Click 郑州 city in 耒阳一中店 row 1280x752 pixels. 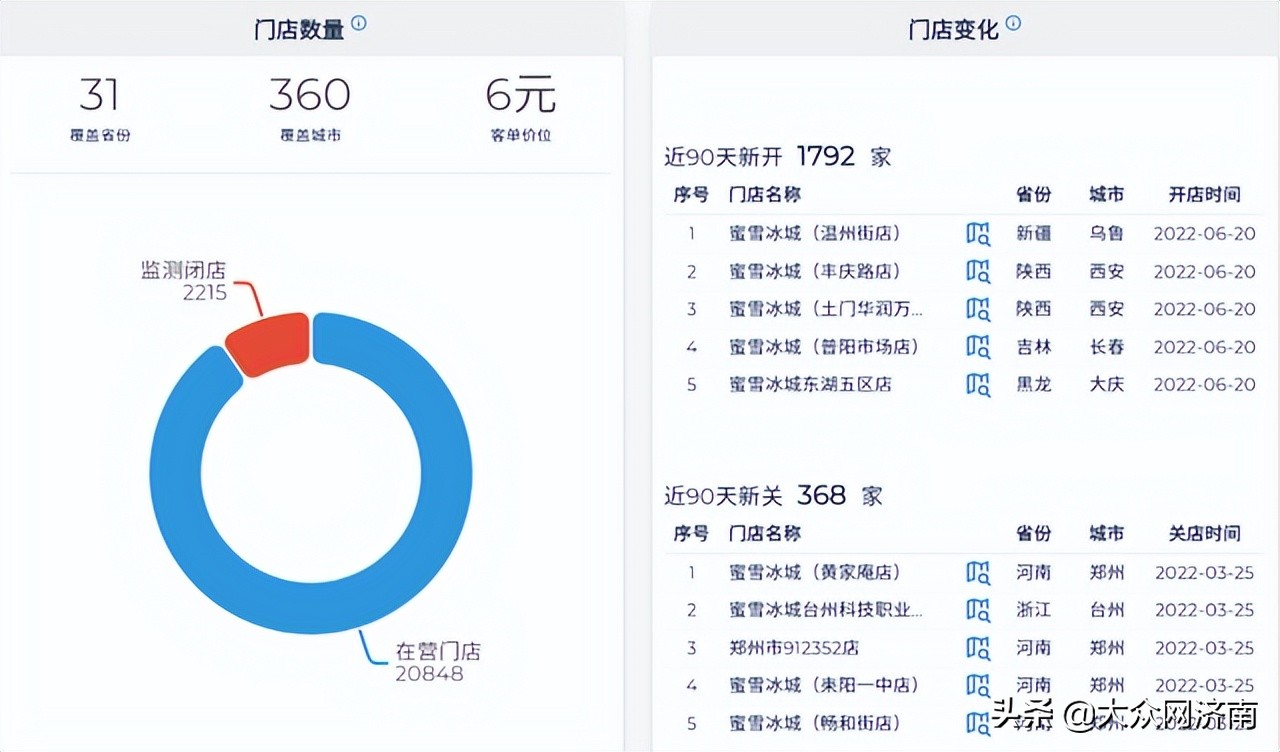1107,686
